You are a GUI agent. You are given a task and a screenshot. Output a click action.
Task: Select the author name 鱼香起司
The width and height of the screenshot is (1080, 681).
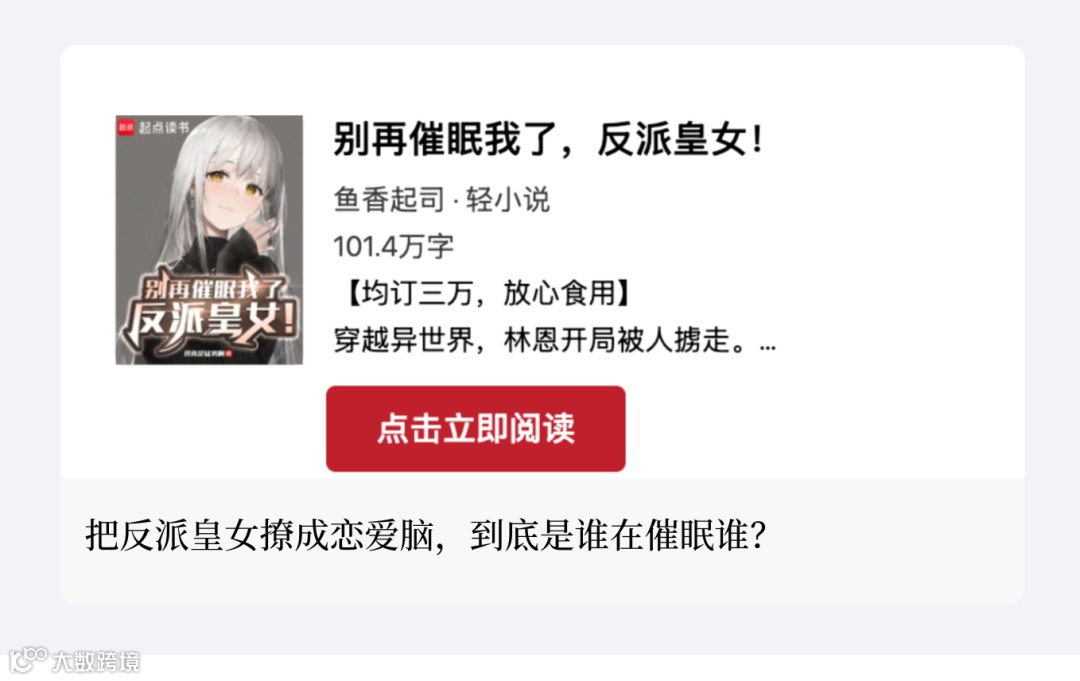click(x=389, y=200)
